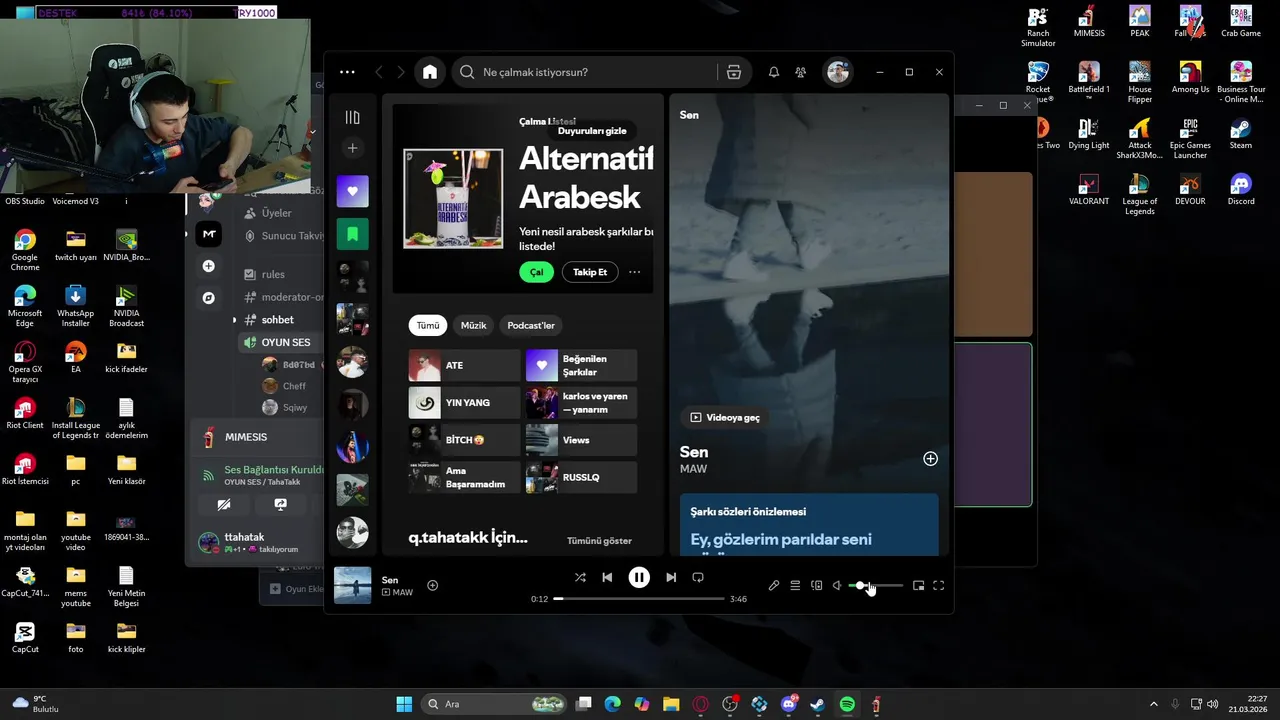The width and height of the screenshot is (1280, 720).
Task: Collapse Your Library sidebar icon
Action: click(x=352, y=117)
